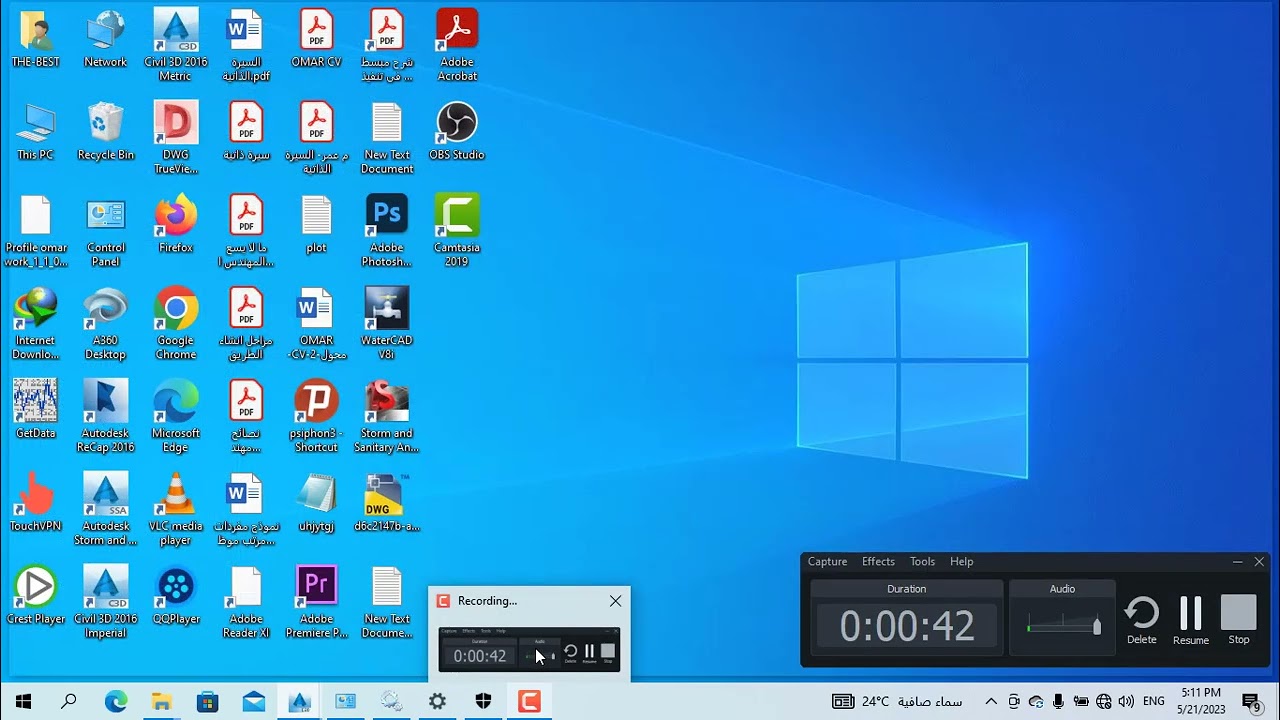Select the TouchVPN desktop icon

35,502
